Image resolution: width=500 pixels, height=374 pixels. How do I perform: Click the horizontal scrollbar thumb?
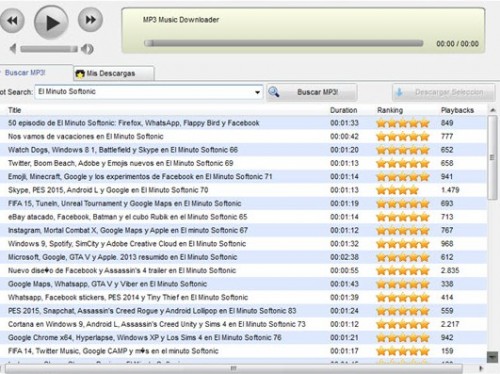click(x=233, y=368)
